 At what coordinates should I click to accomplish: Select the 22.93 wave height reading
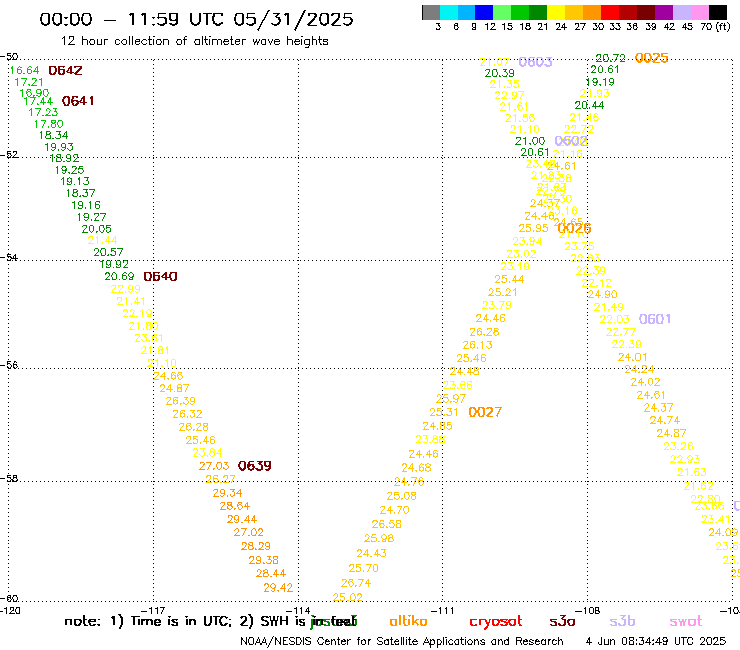point(685,459)
